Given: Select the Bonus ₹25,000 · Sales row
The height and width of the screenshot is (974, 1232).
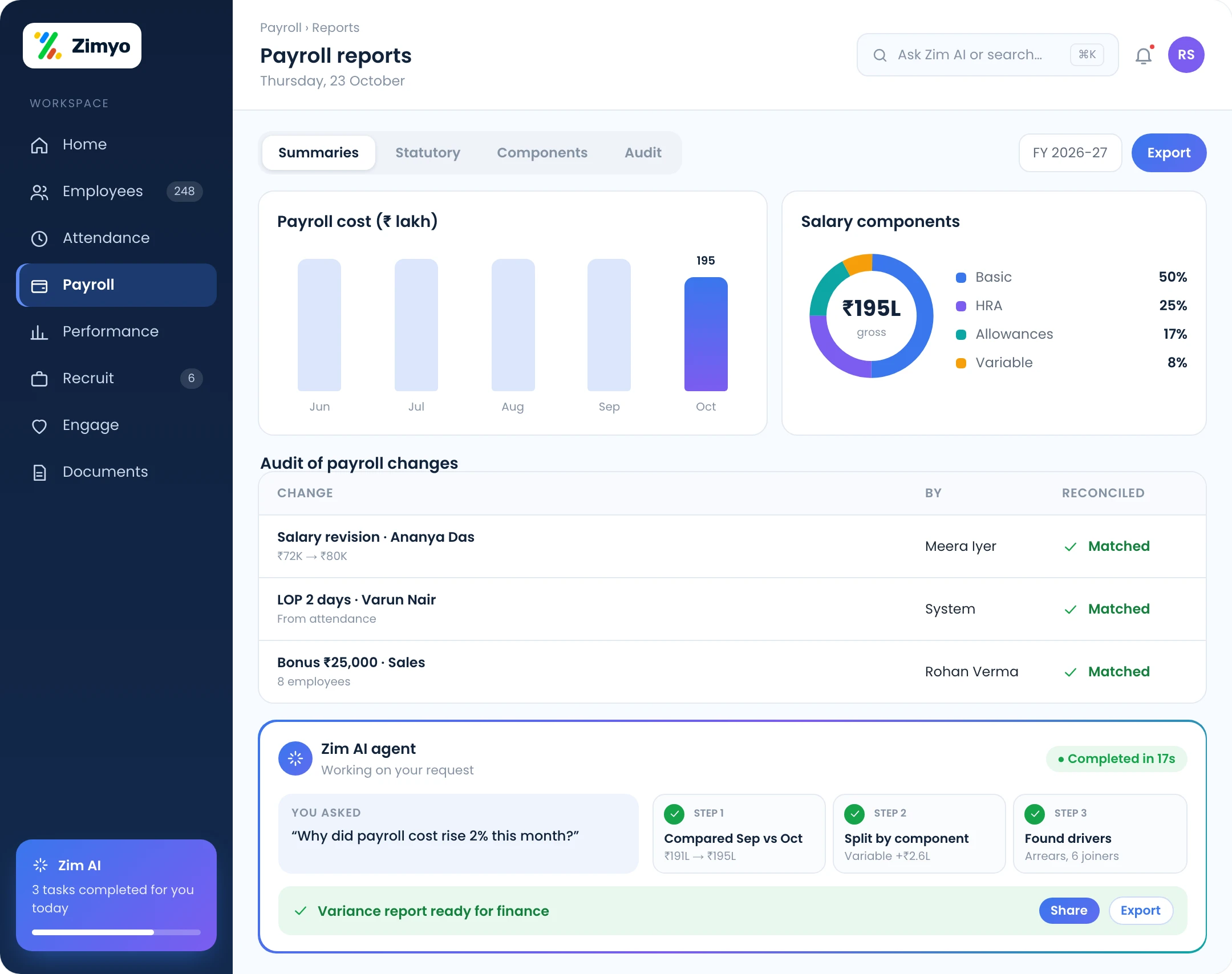Looking at the screenshot, I should (732, 672).
